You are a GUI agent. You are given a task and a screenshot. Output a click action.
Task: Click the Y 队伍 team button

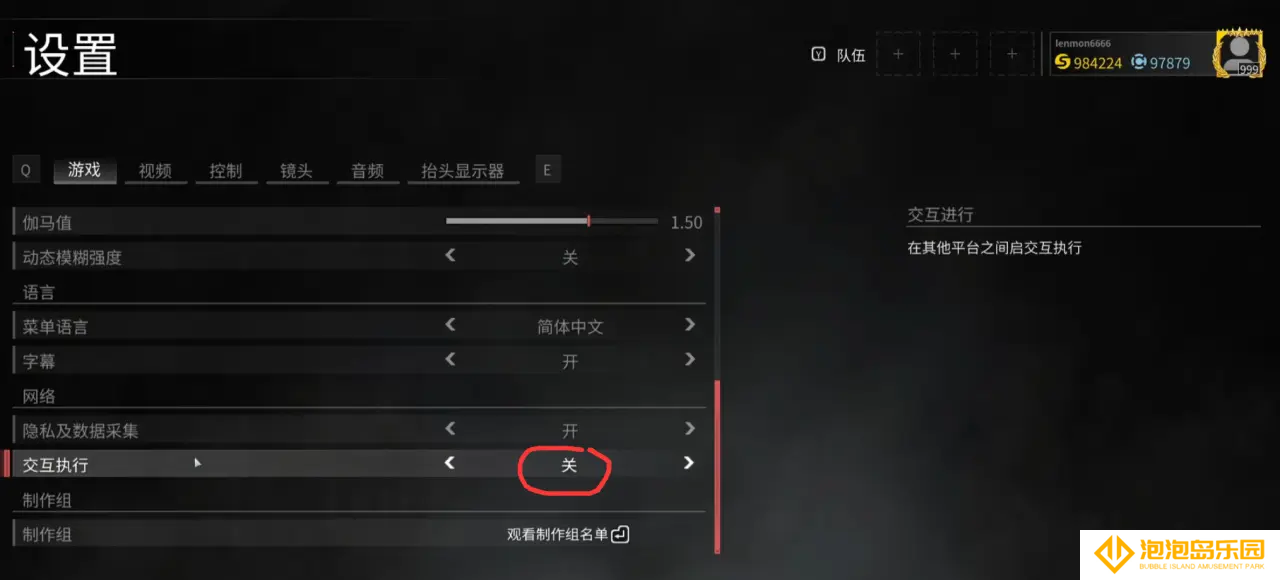[838, 55]
